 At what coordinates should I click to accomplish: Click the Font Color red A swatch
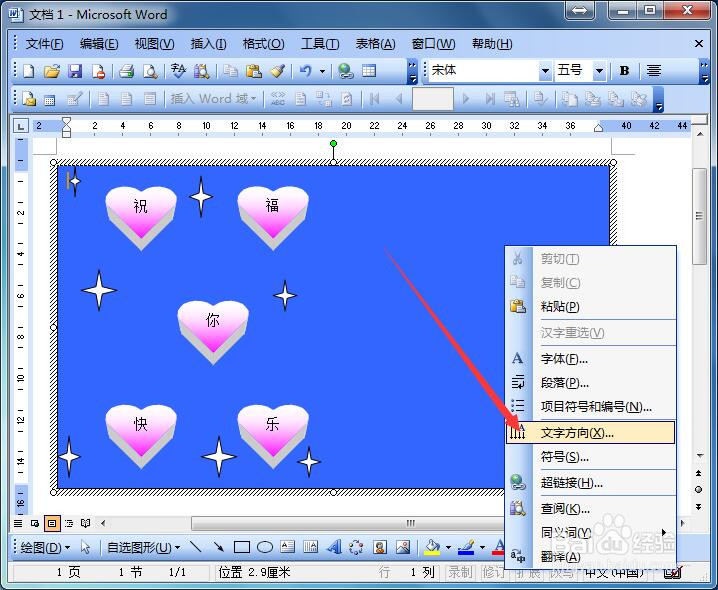tap(498, 547)
